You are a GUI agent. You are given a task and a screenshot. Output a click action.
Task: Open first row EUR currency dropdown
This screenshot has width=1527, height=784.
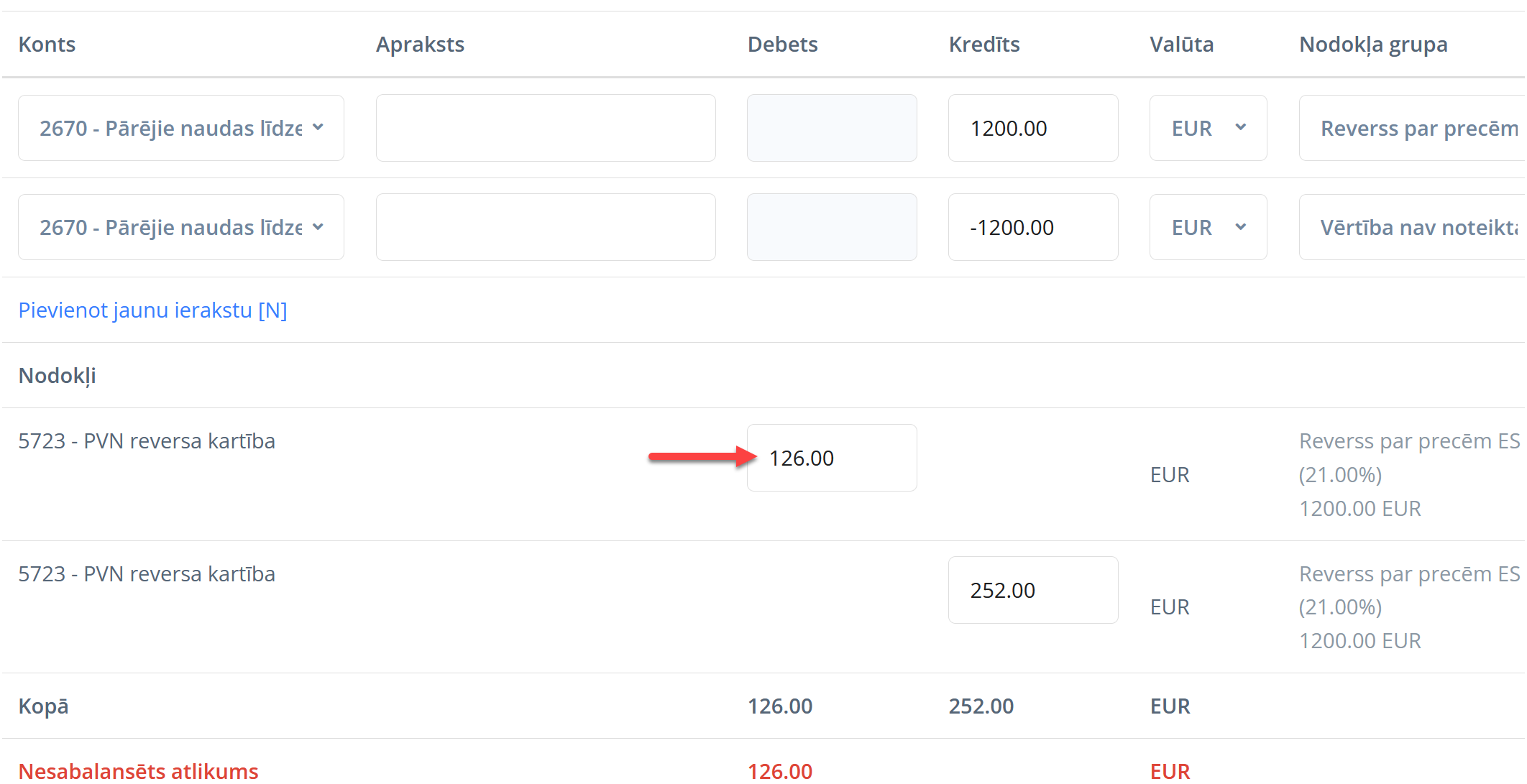[1208, 128]
